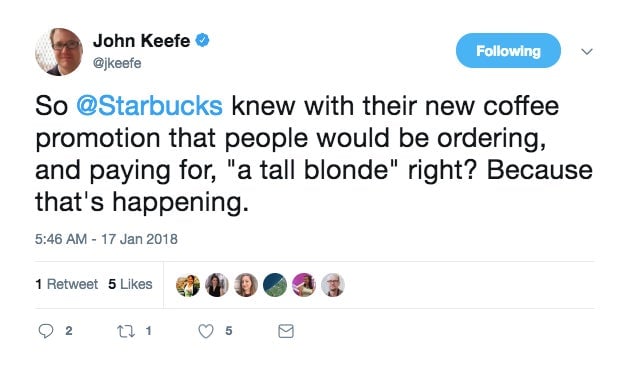Click the John Keefe display name
Viewport: 629px width, 367px height.
[142, 41]
